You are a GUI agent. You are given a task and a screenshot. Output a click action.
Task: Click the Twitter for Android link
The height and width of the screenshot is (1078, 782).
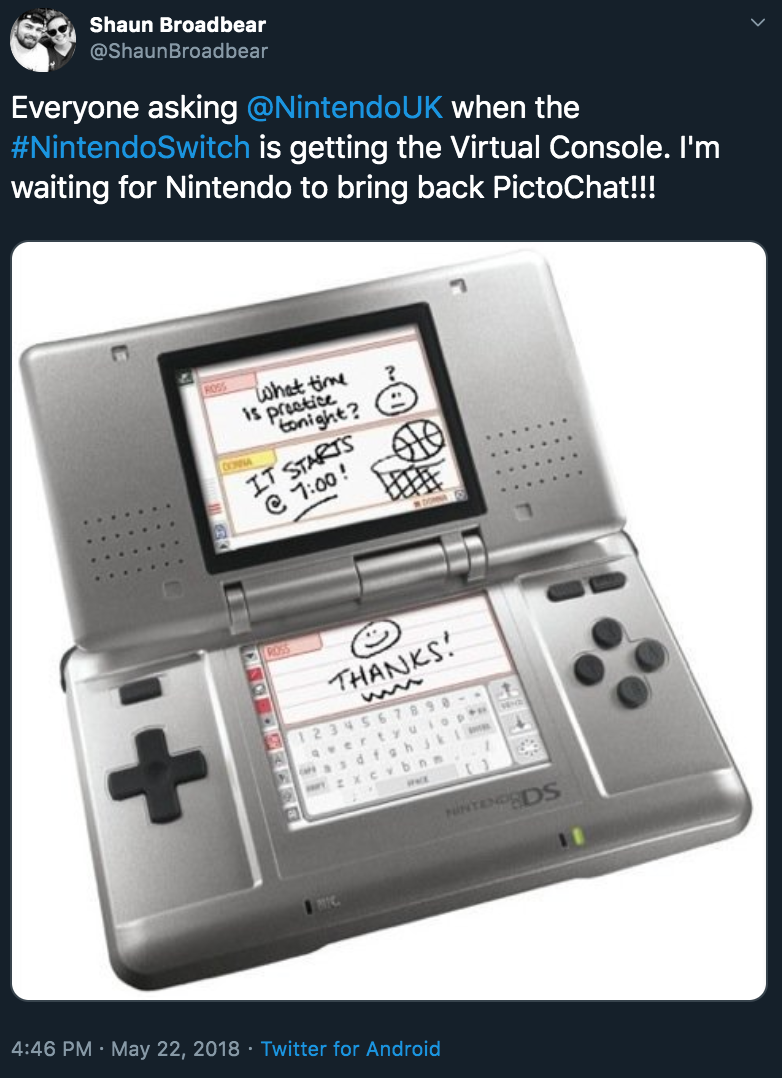click(350, 1048)
